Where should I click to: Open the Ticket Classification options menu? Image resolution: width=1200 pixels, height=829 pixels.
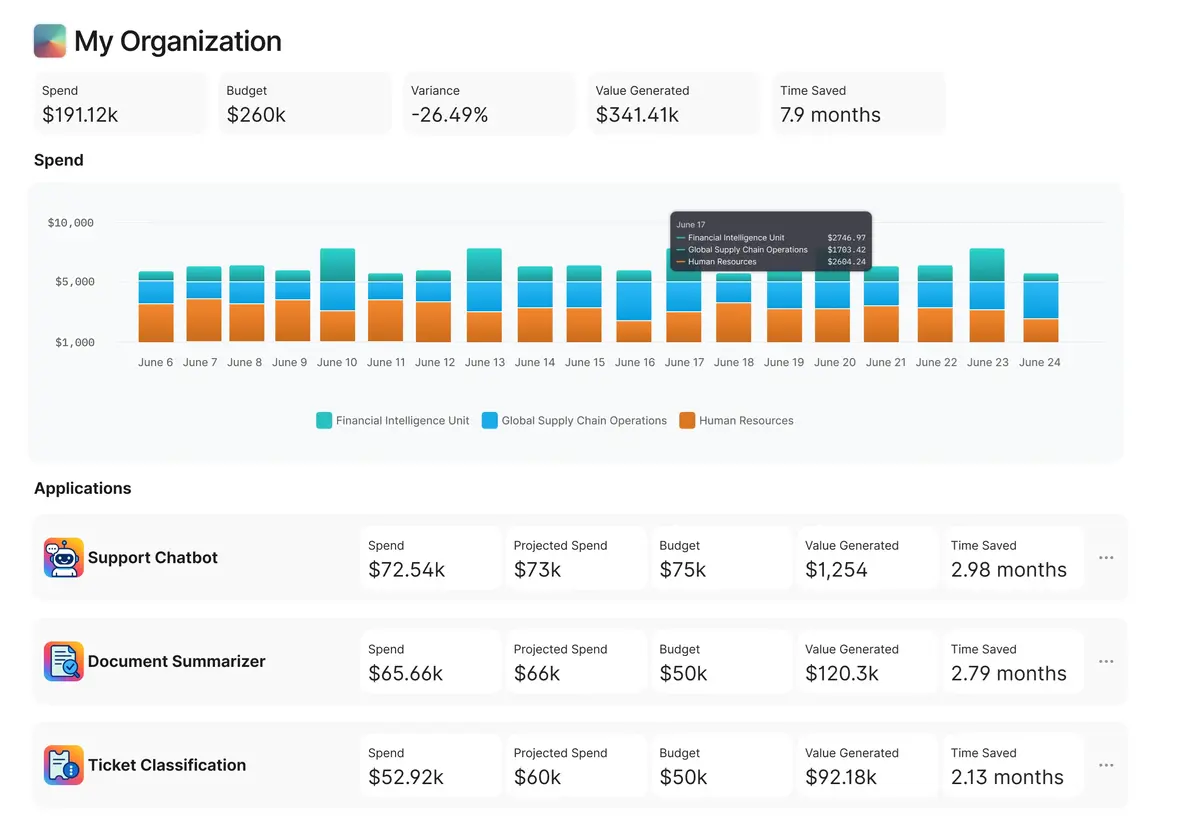click(x=1106, y=765)
